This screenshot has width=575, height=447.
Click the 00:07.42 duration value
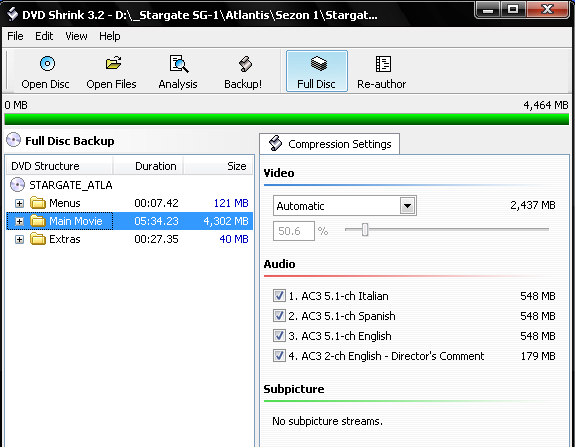pos(157,203)
